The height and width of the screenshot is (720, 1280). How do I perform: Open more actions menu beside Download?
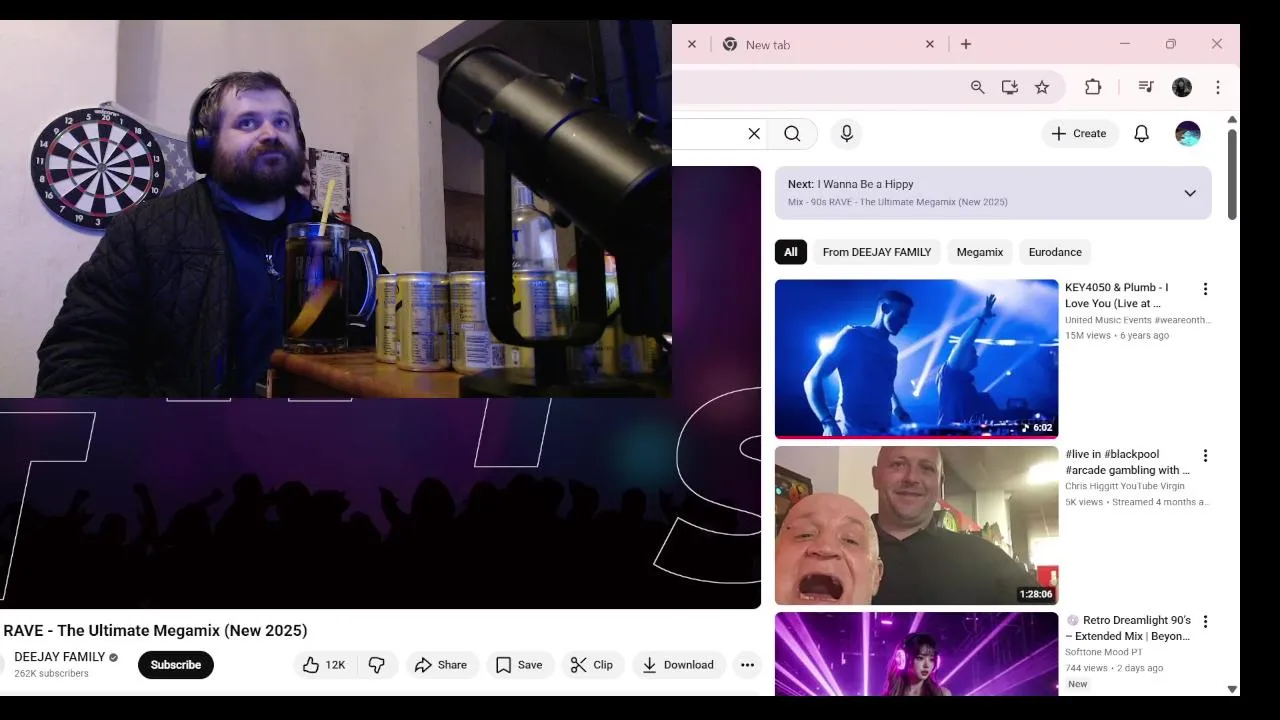point(747,665)
